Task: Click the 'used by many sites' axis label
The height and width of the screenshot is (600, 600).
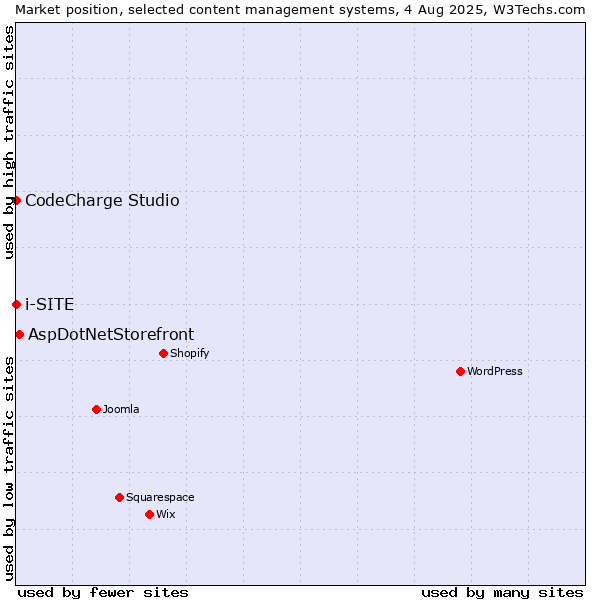Action: click(x=502, y=593)
